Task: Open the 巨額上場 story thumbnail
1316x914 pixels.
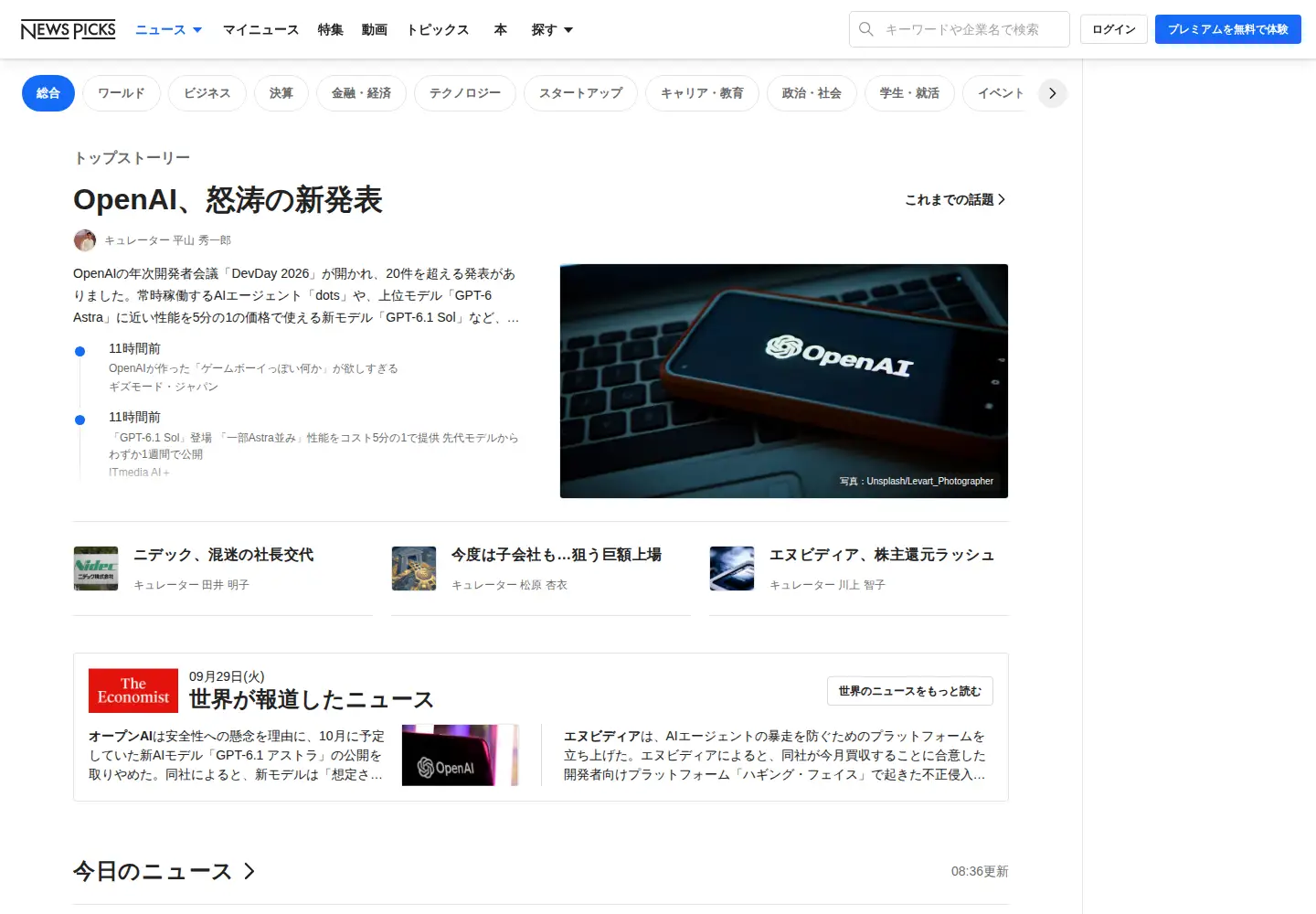Action: 414,569
